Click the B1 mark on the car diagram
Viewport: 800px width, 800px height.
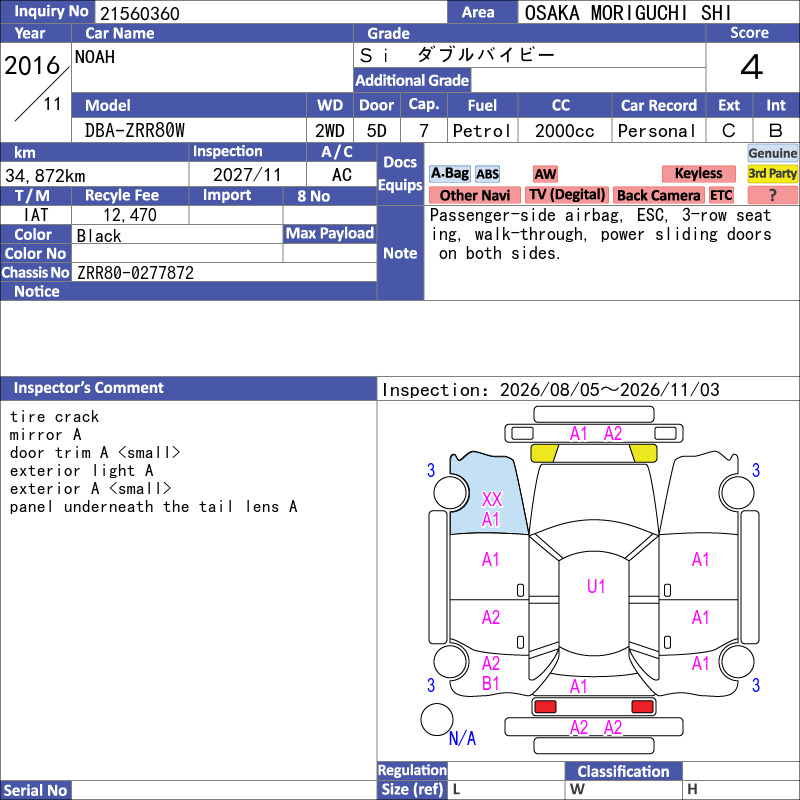click(490, 683)
